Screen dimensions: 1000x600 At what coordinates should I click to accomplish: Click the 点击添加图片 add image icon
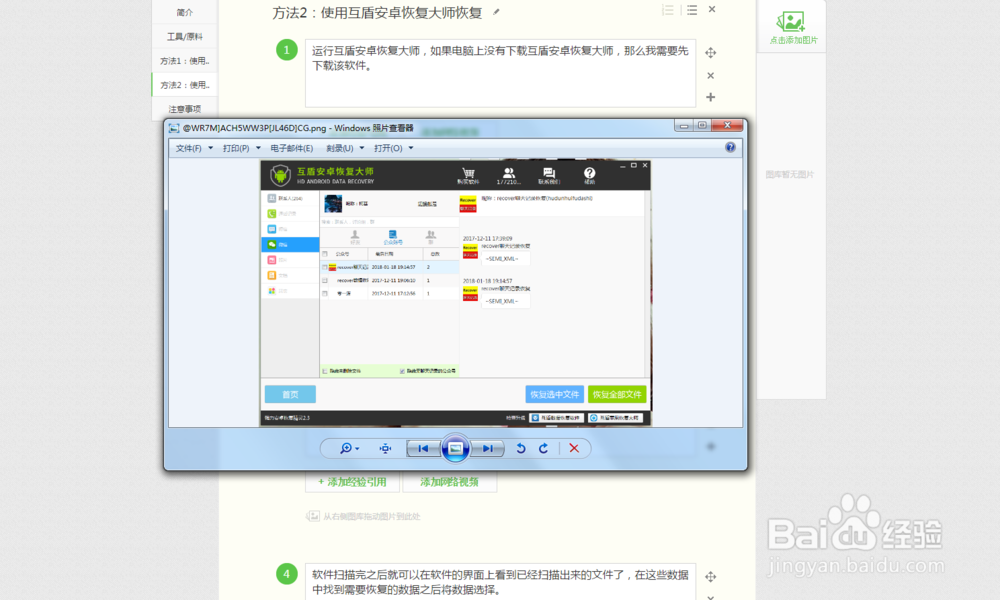(791, 22)
